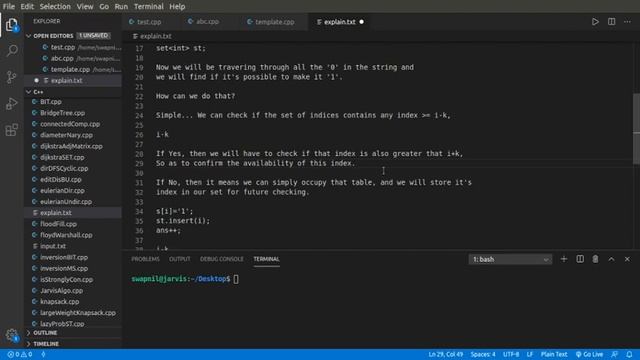
Task: Open template.cpp in Open Editors list
Action: click(73, 69)
